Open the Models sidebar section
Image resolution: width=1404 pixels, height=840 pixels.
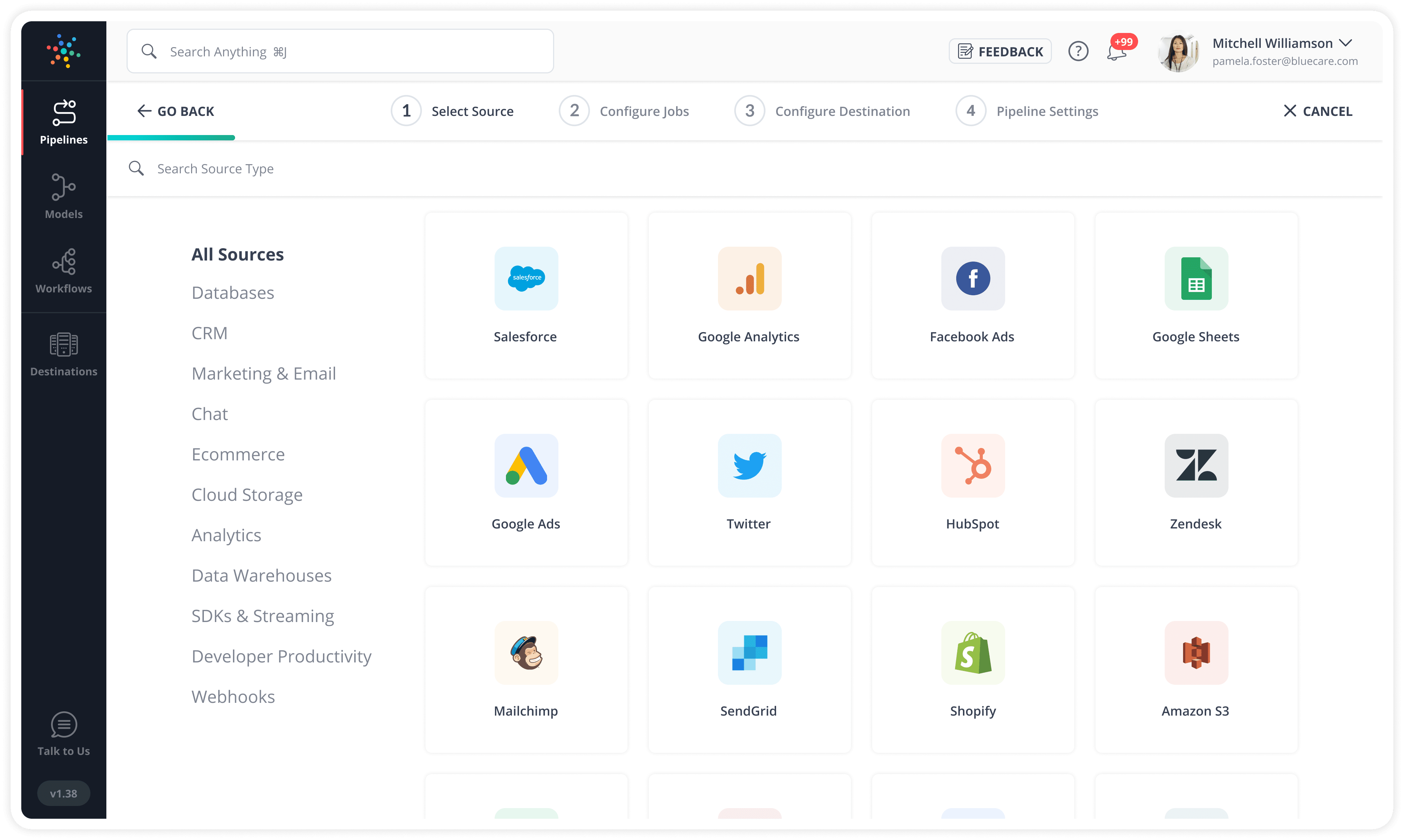(x=63, y=196)
